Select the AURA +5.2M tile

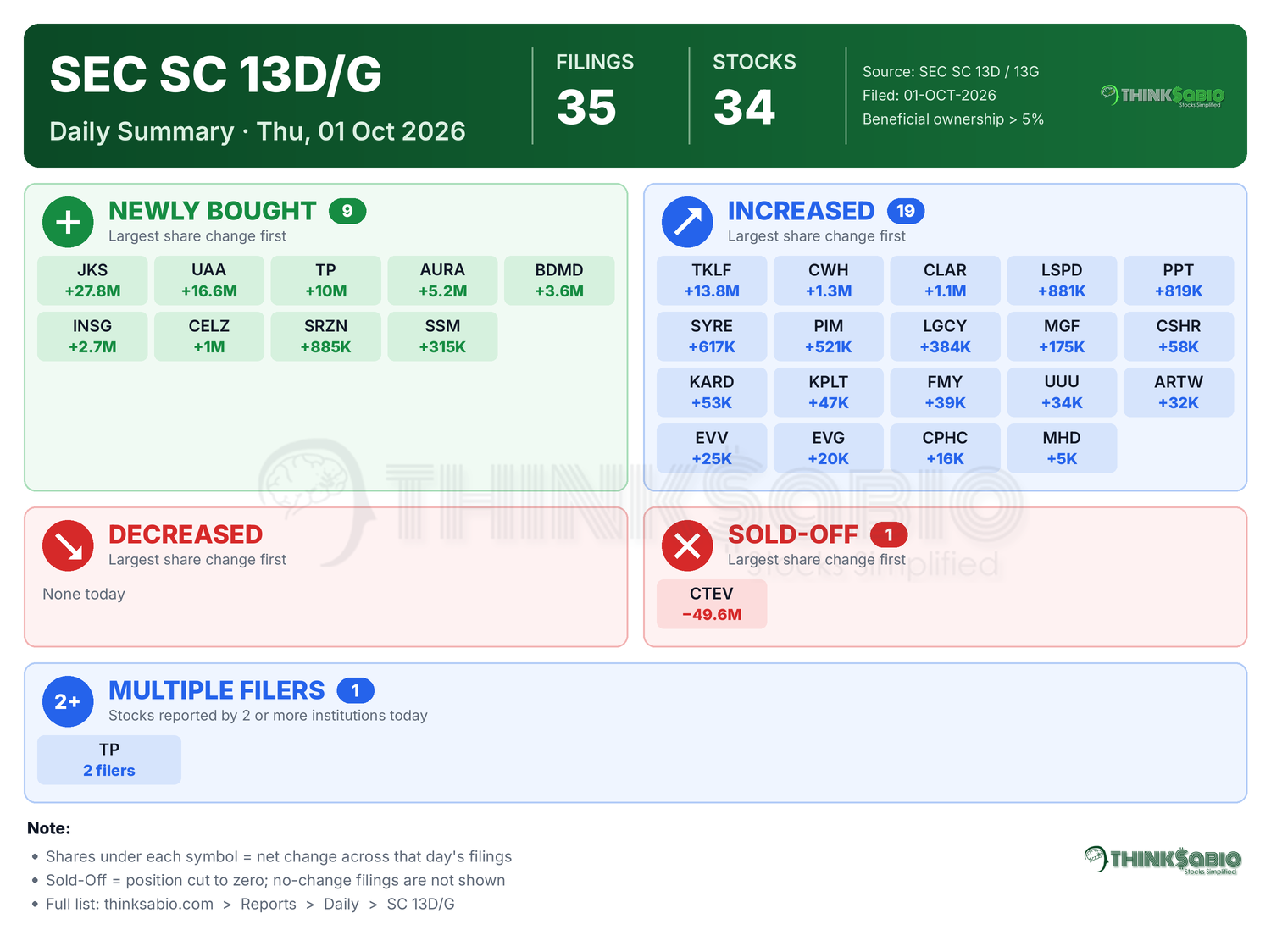click(442, 280)
